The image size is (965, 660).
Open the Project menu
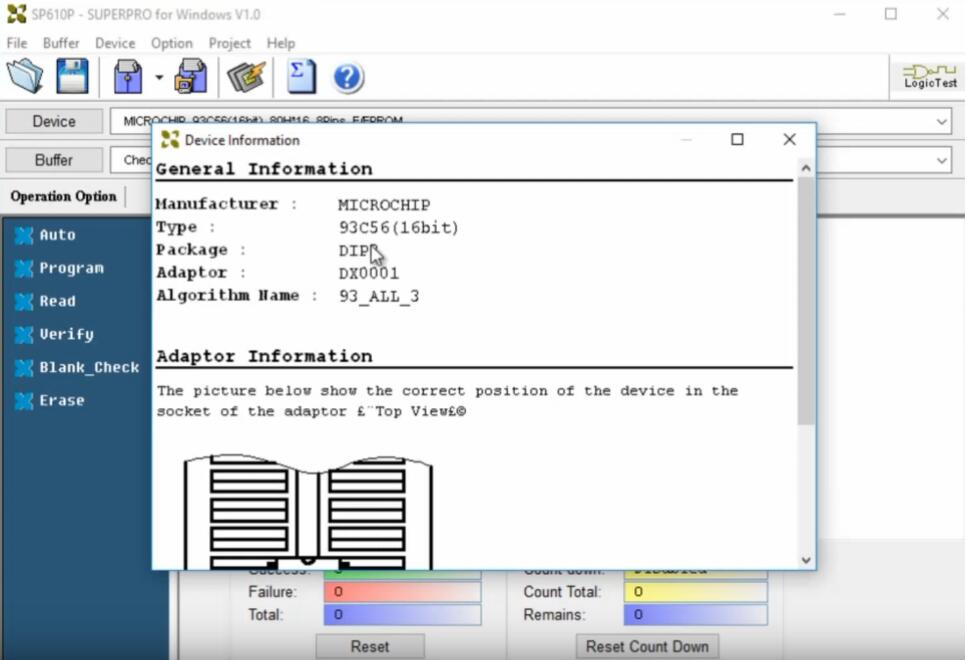(230, 43)
